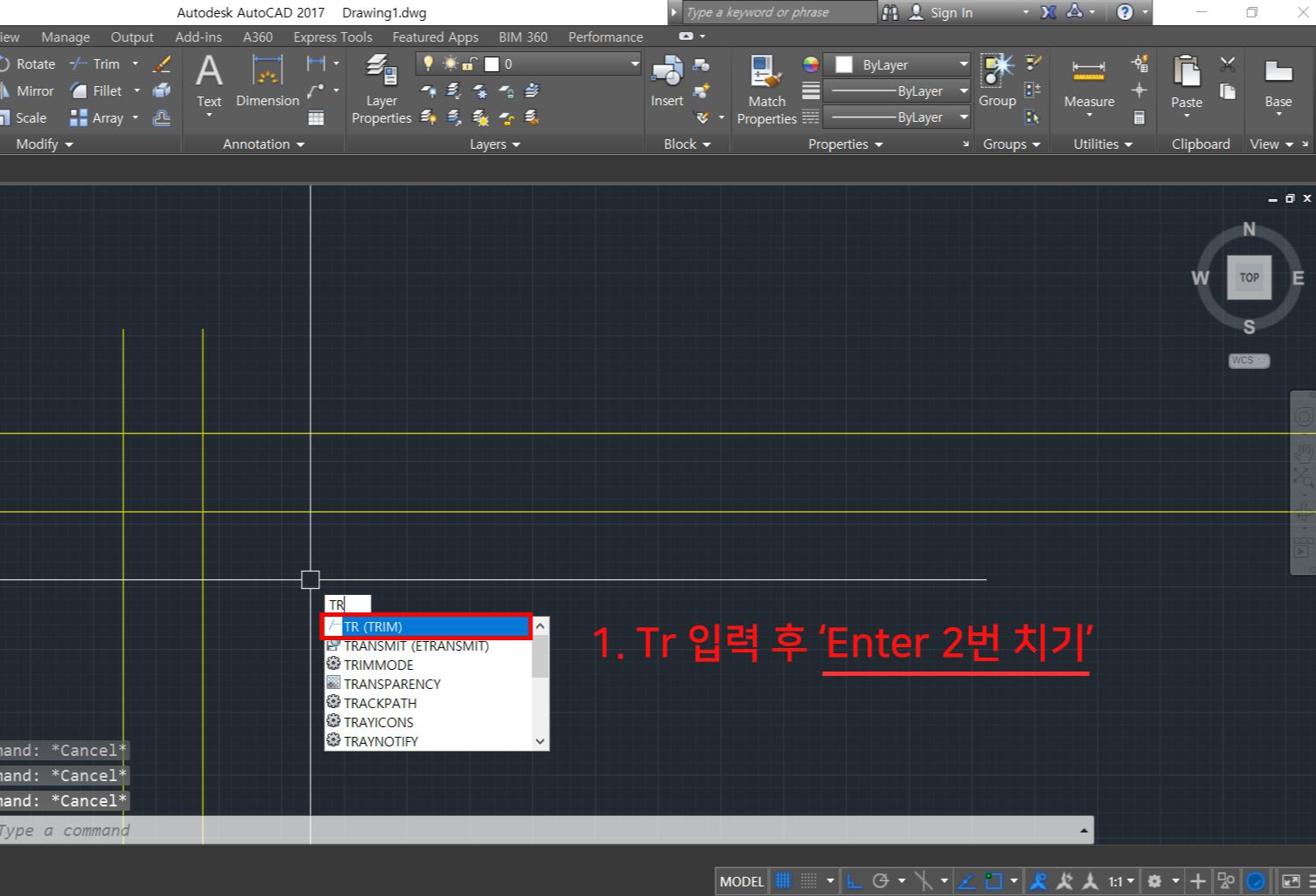Expand the Layers panel dropdown
This screenshot has width=1316, height=896.
click(x=495, y=144)
